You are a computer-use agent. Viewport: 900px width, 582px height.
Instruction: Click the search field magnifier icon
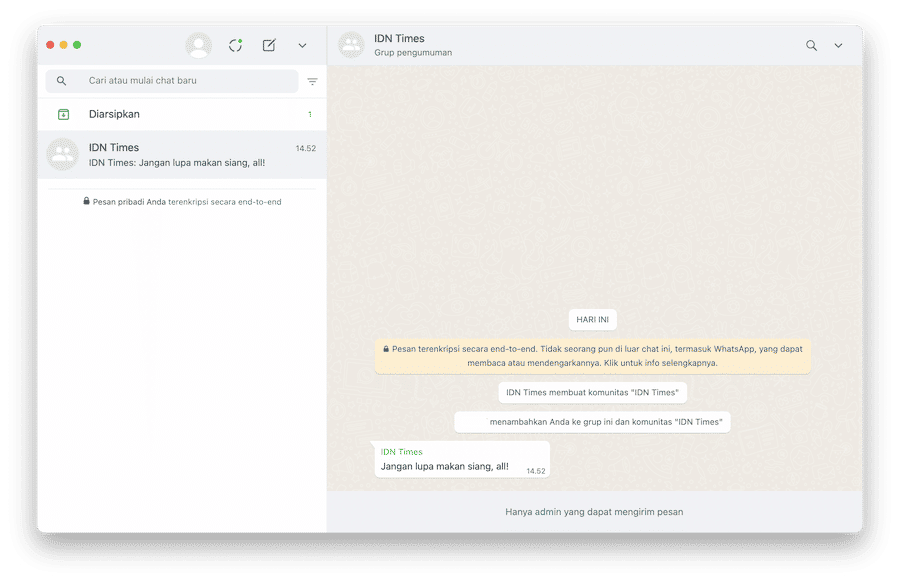point(61,81)
